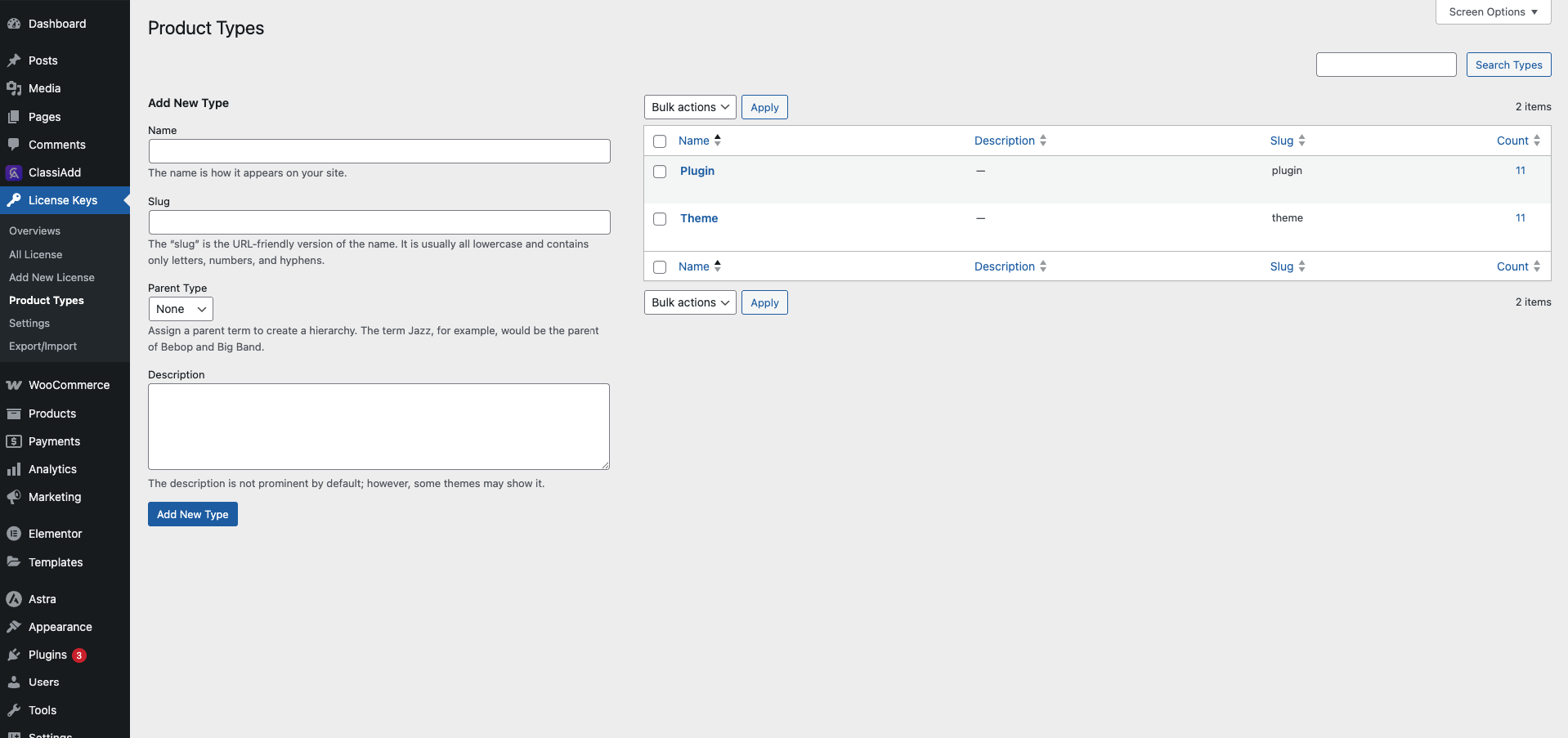The image size is (1568, 738).
Task: Tick the checkbox next to Plugin
Action: [660, 172]
